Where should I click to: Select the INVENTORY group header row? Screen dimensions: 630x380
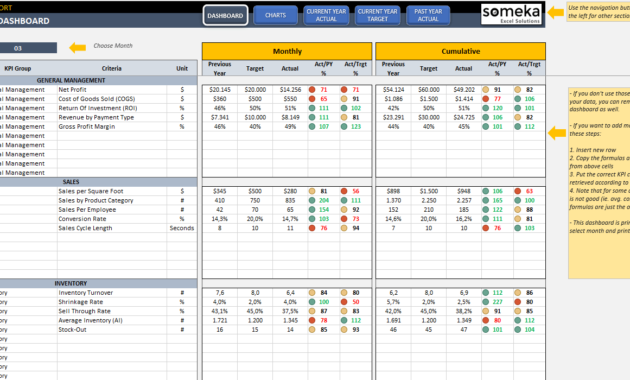point(98,284)
